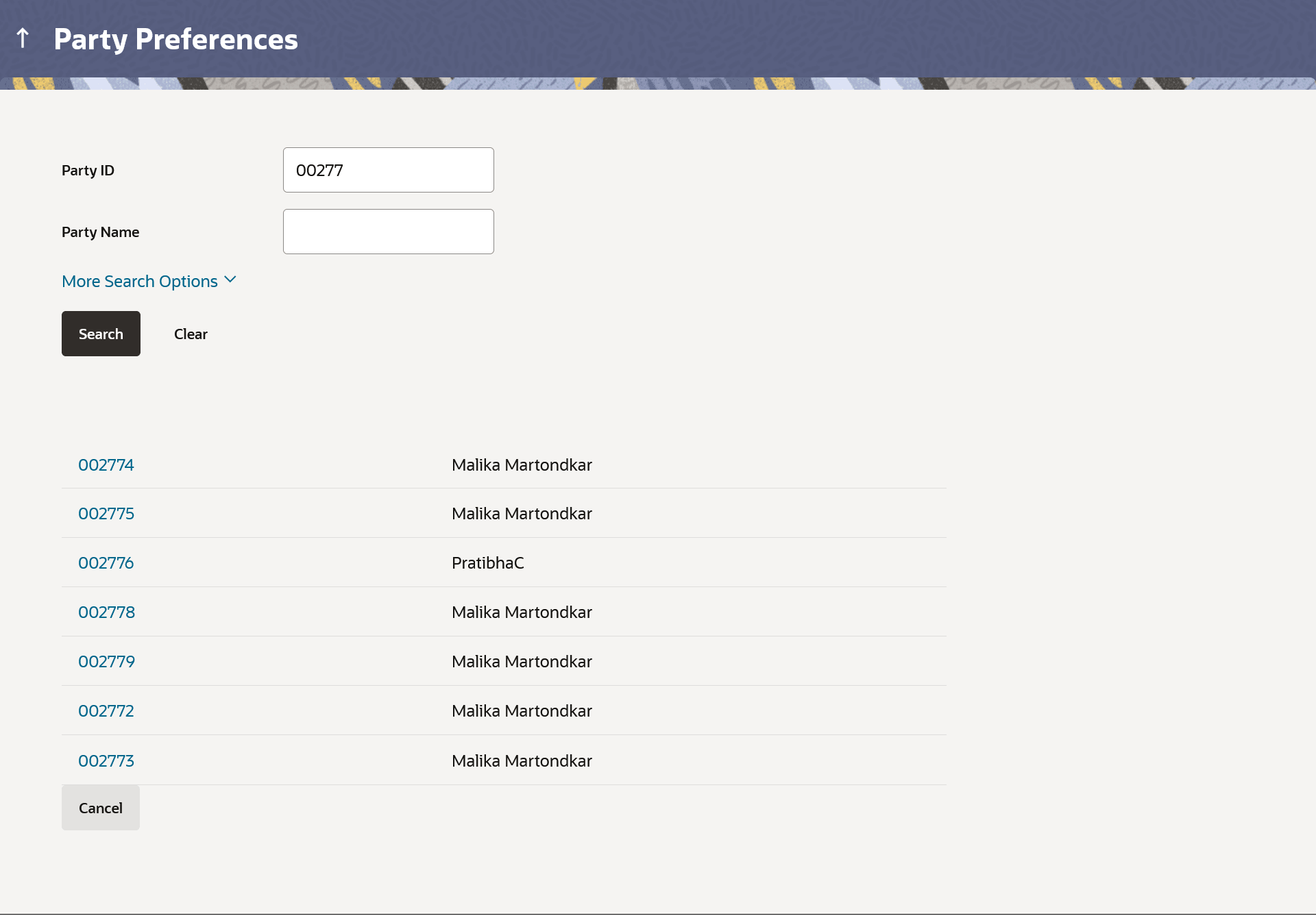Expand More Search Options chevron
The width and height of the screenshot is (1316, 916).
230,280
